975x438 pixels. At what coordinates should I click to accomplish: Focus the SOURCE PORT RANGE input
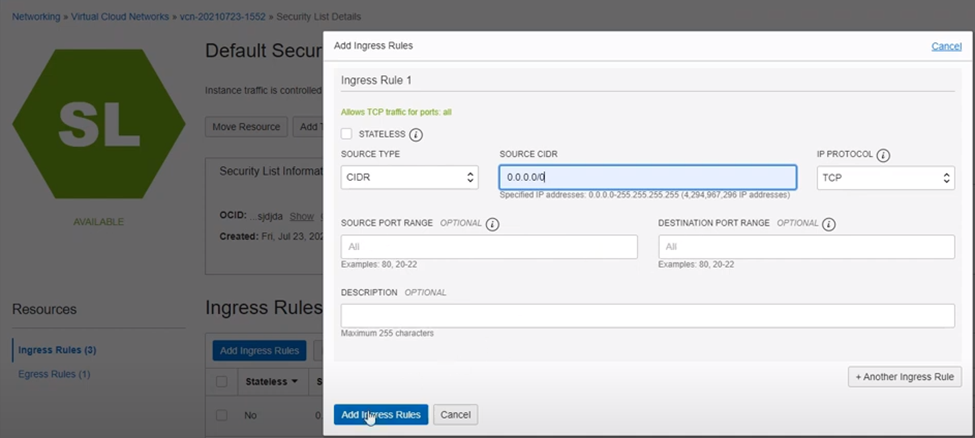pos(489,246)
